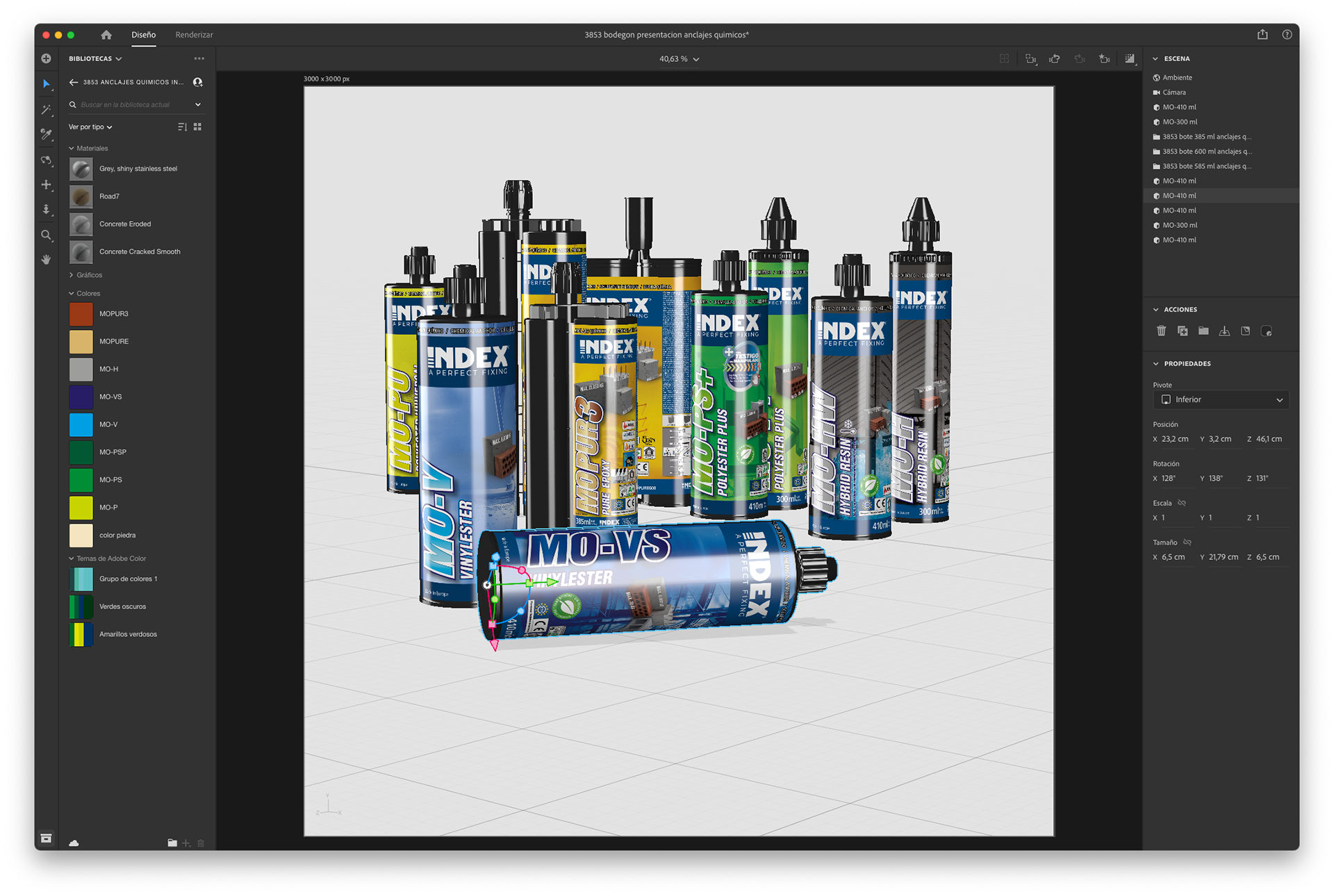
Task: Select the Zoom magnifier tool
Action: tap(47, 235)
